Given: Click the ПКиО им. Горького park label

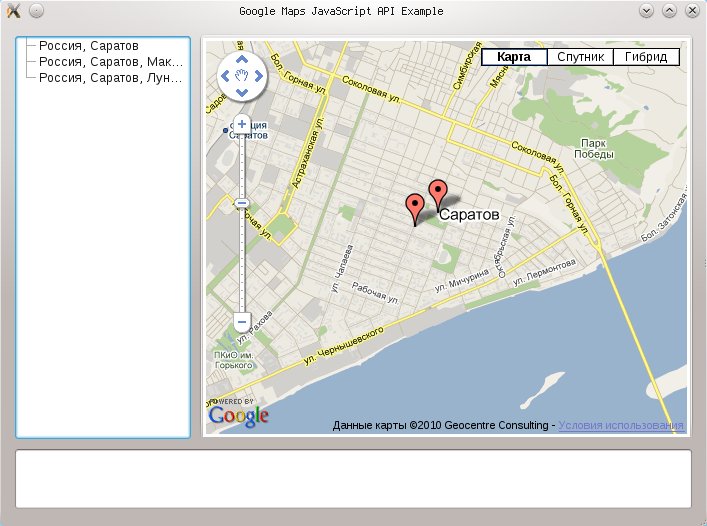Looking at the screenshot, I should tap(234, 360).
